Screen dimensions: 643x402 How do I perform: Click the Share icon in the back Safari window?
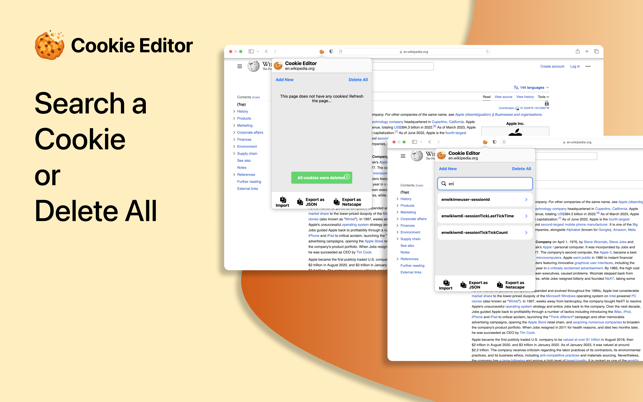click(577, 51)
